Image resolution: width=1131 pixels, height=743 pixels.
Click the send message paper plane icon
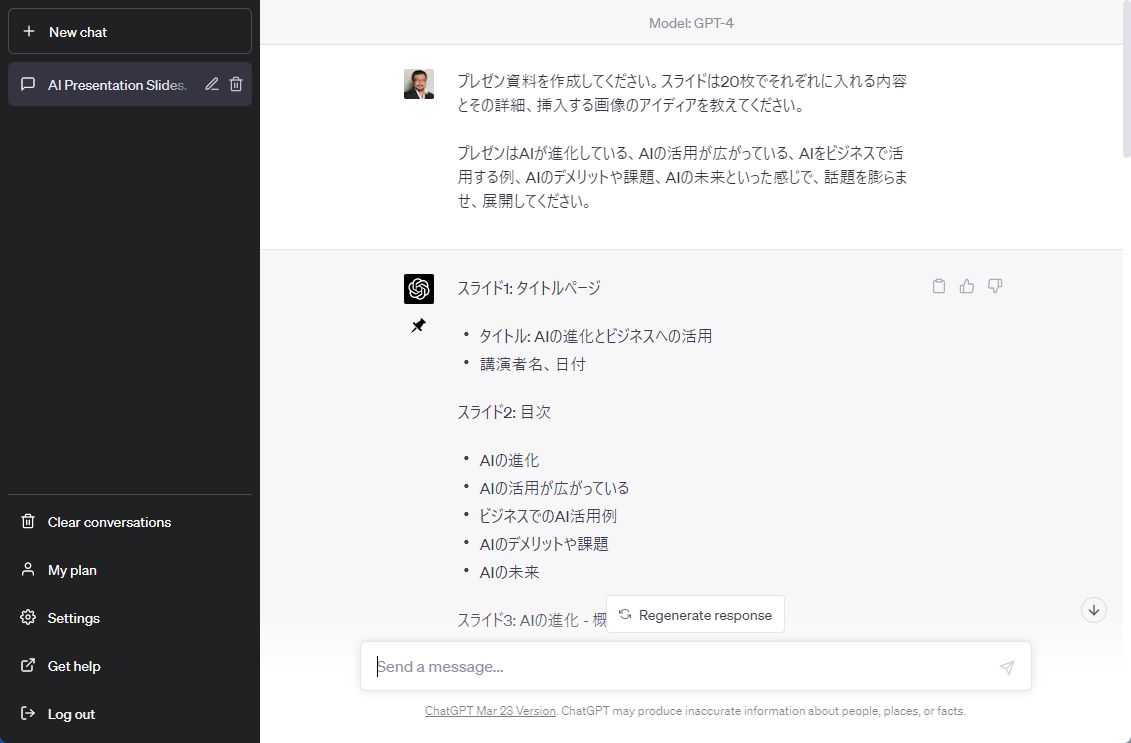(x=1006, y=667)
